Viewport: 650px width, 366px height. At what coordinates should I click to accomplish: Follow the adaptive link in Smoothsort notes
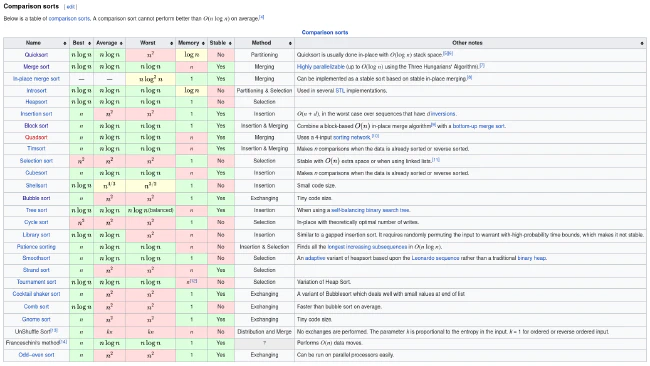click(315, 258)
